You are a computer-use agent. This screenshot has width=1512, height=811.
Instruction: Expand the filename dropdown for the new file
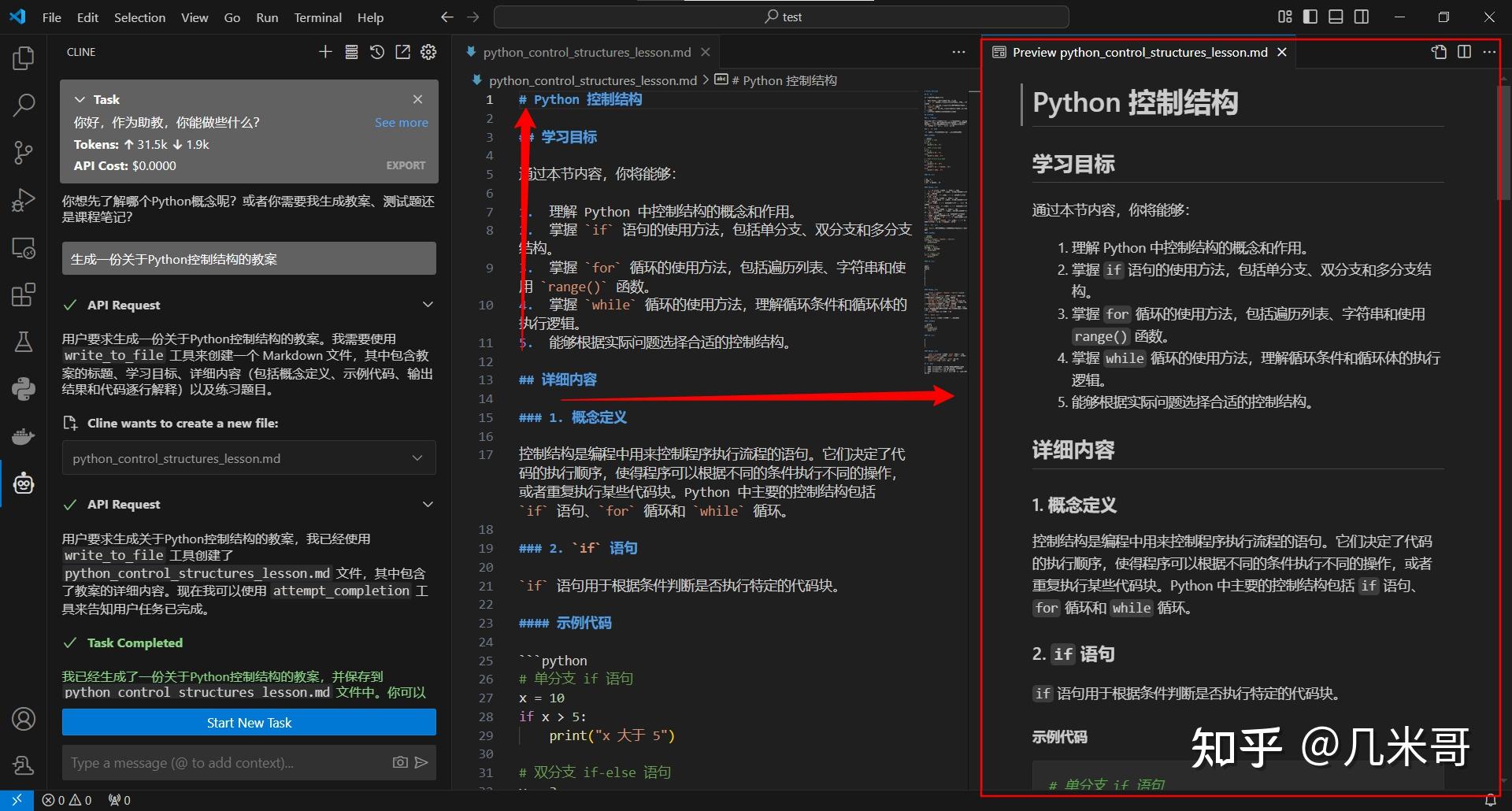[417, 457]
